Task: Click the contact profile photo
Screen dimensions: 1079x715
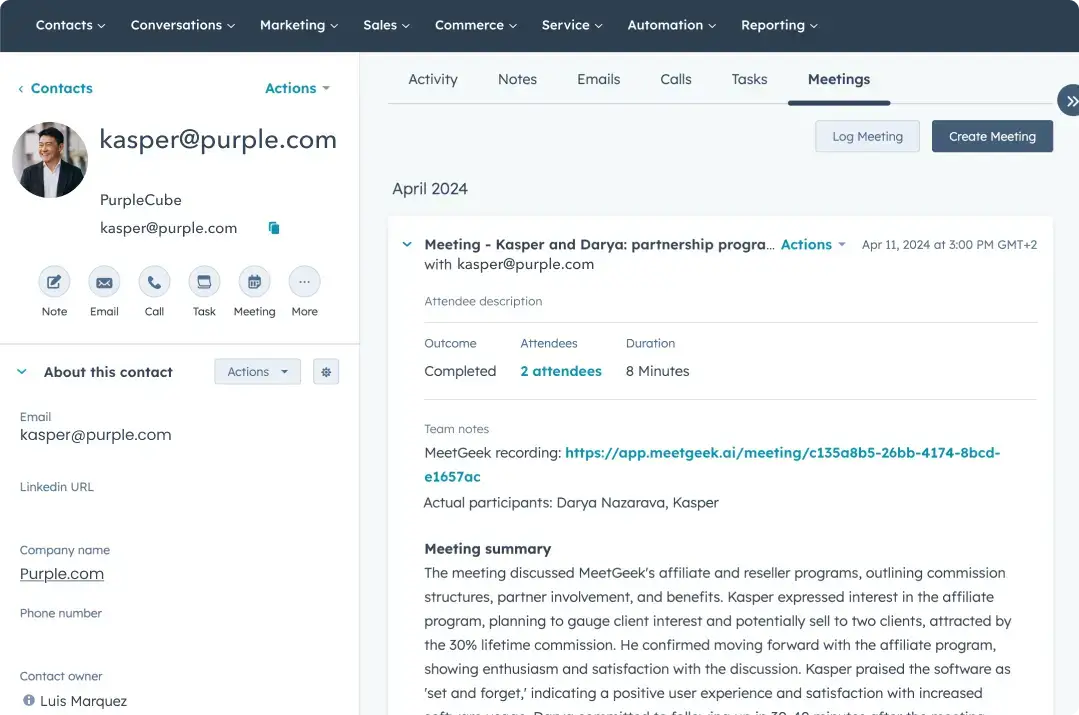Action: (49, 160)
